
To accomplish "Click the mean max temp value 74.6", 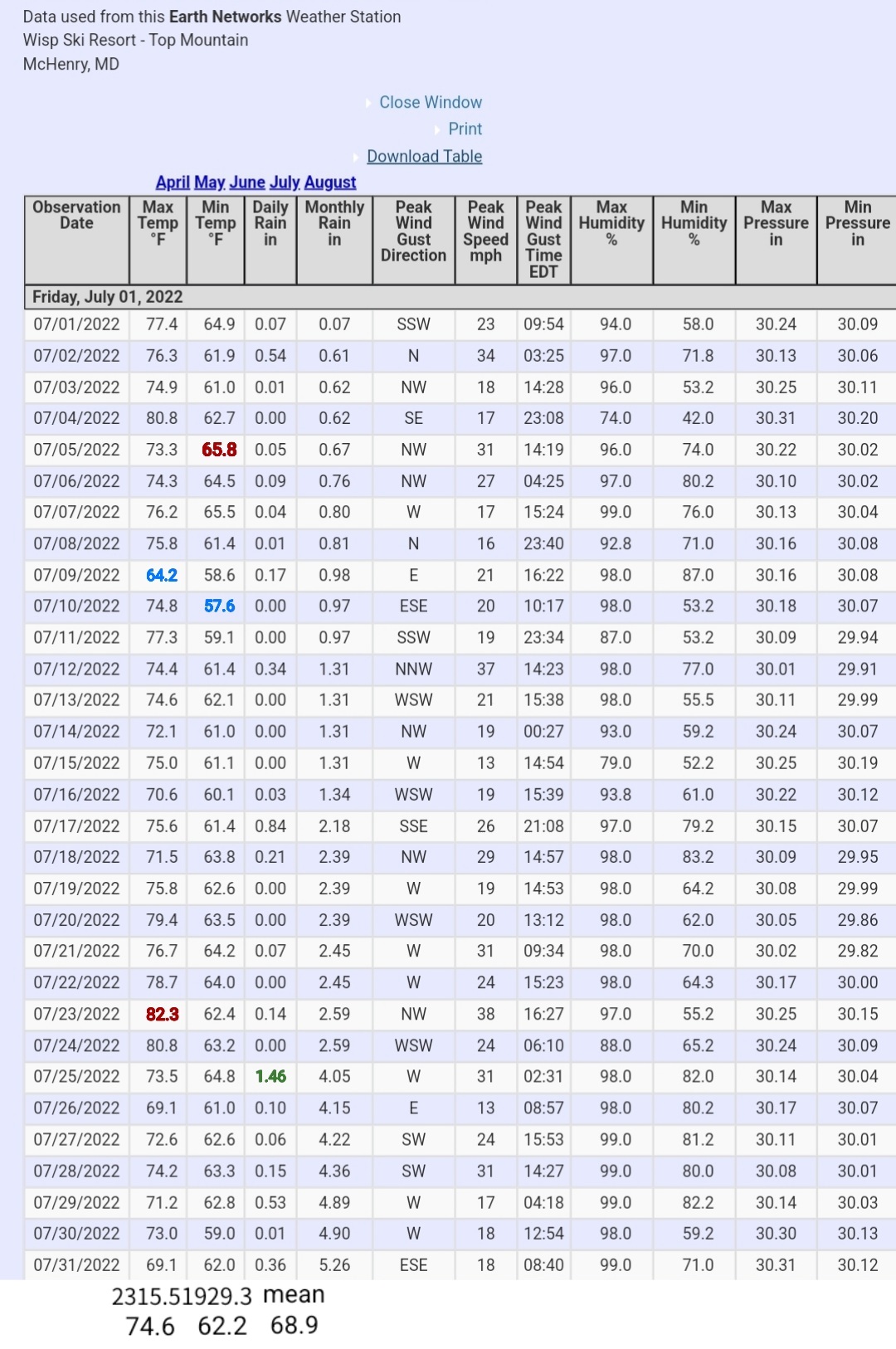I will point(150,1327).
